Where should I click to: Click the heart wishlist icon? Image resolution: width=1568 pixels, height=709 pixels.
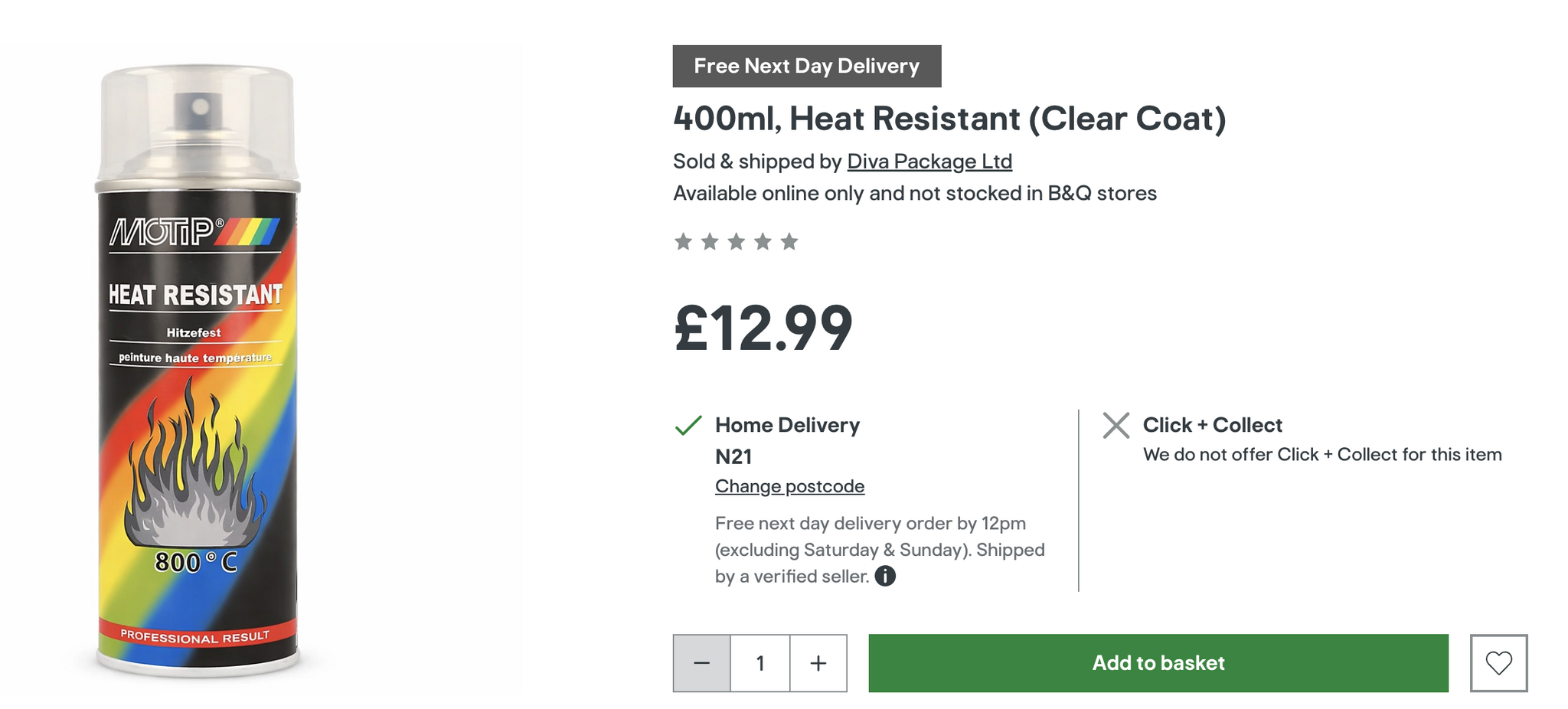tap(1498, 663)
